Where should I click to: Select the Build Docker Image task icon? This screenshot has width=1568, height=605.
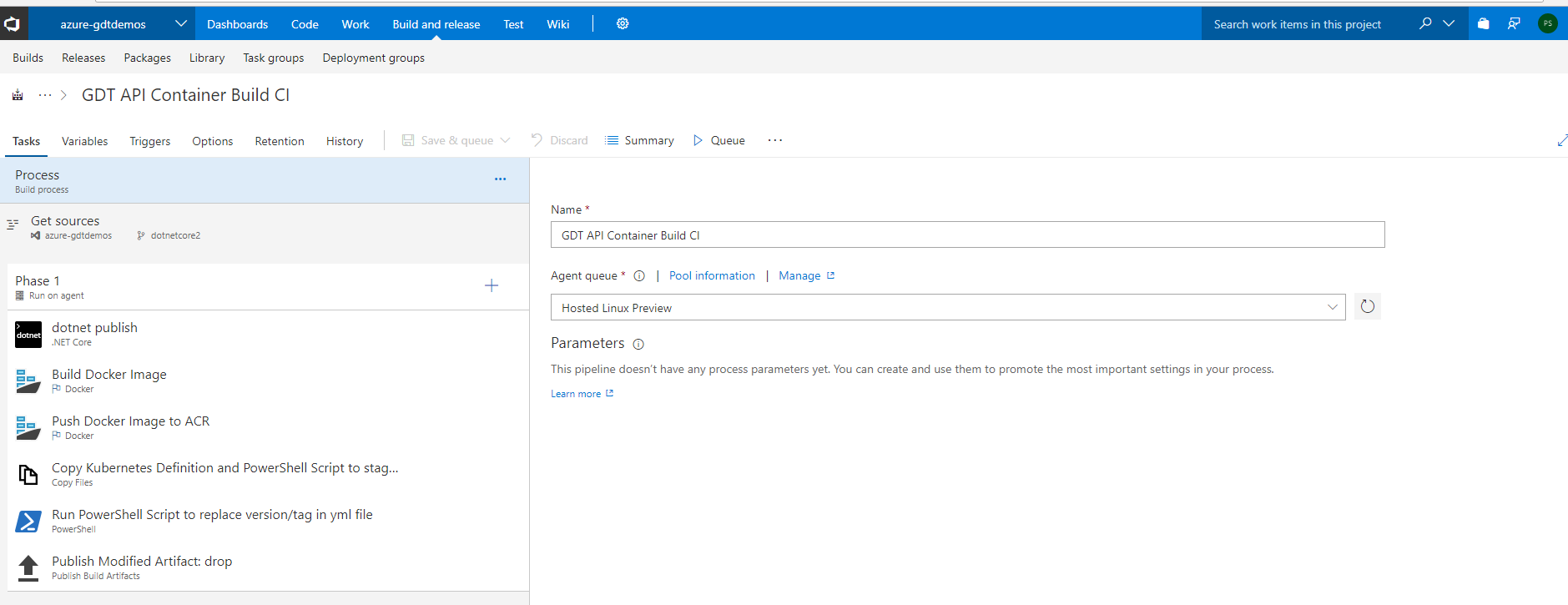pos(28,381)
